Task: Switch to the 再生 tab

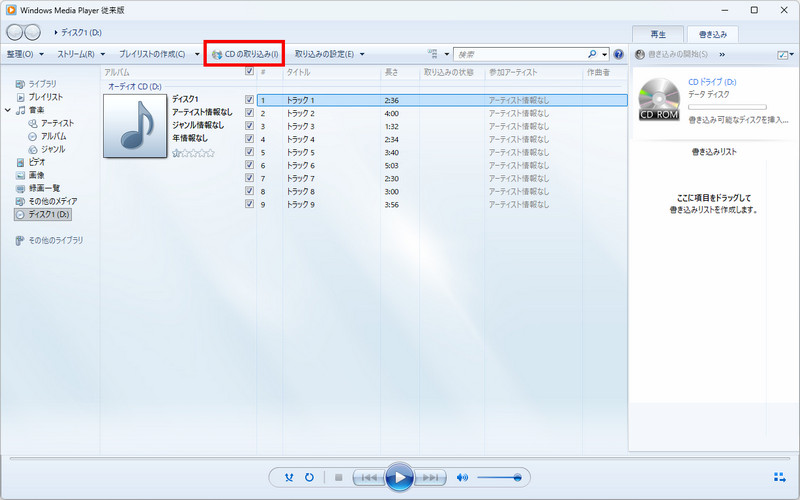Action: click(658, 34)
